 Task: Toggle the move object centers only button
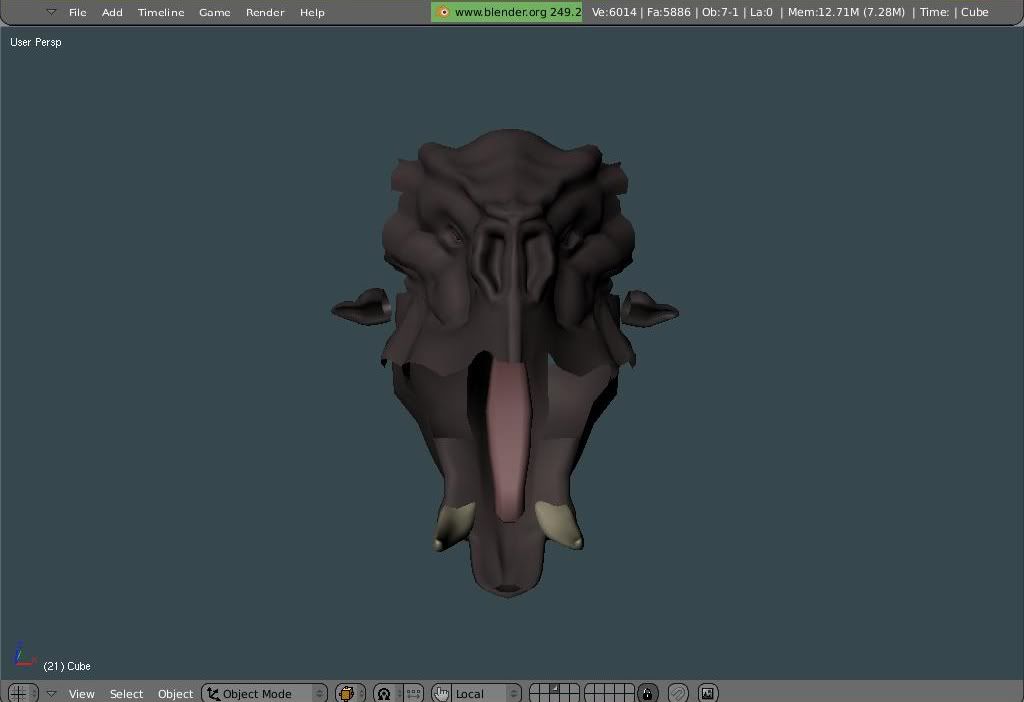413,693
